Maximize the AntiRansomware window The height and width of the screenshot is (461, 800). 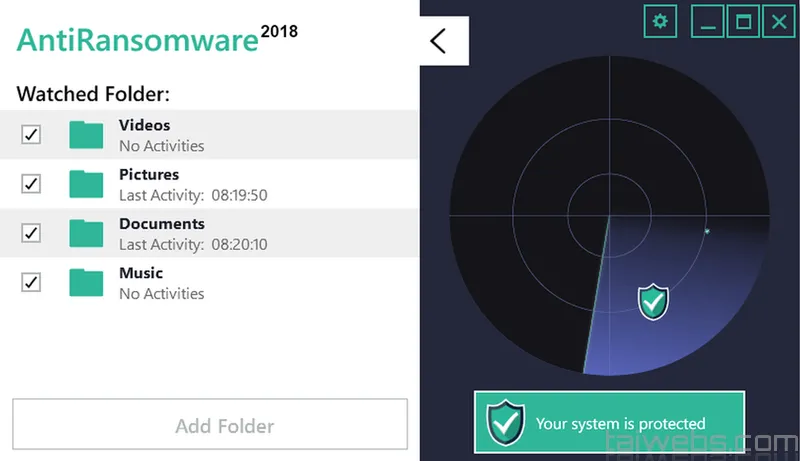coord(743,21)
